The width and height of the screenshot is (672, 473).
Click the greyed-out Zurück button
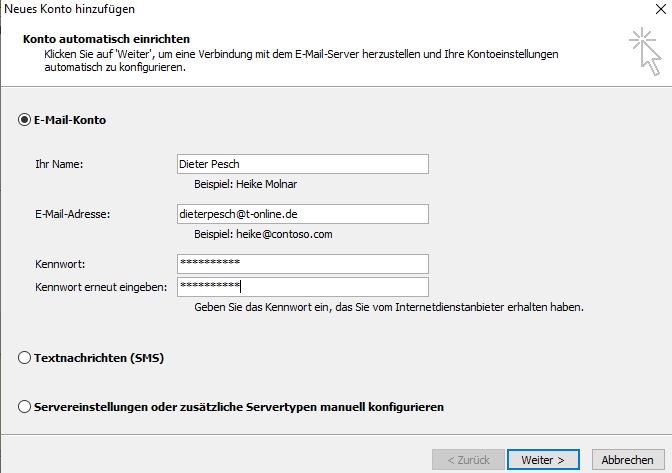pos(468,460)
